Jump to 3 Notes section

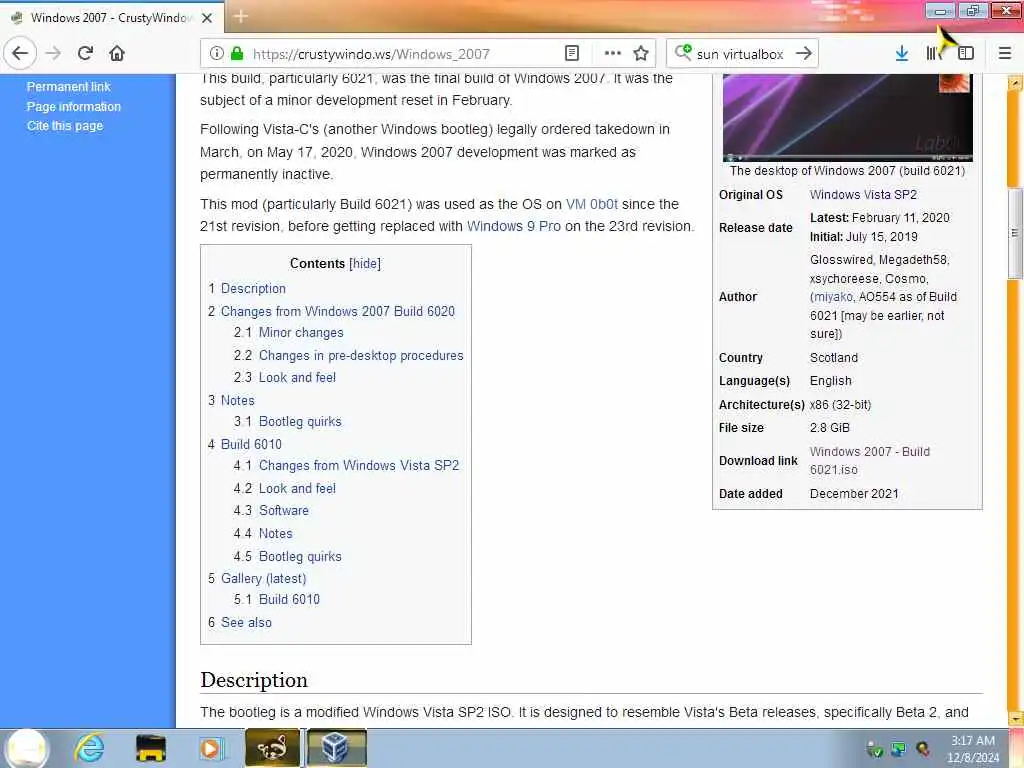pyautogui.click(x=231, y=400)
